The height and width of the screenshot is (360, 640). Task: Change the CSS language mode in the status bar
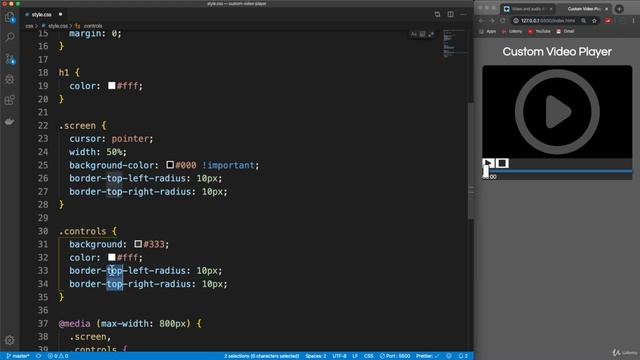click(x=369, y=356)
